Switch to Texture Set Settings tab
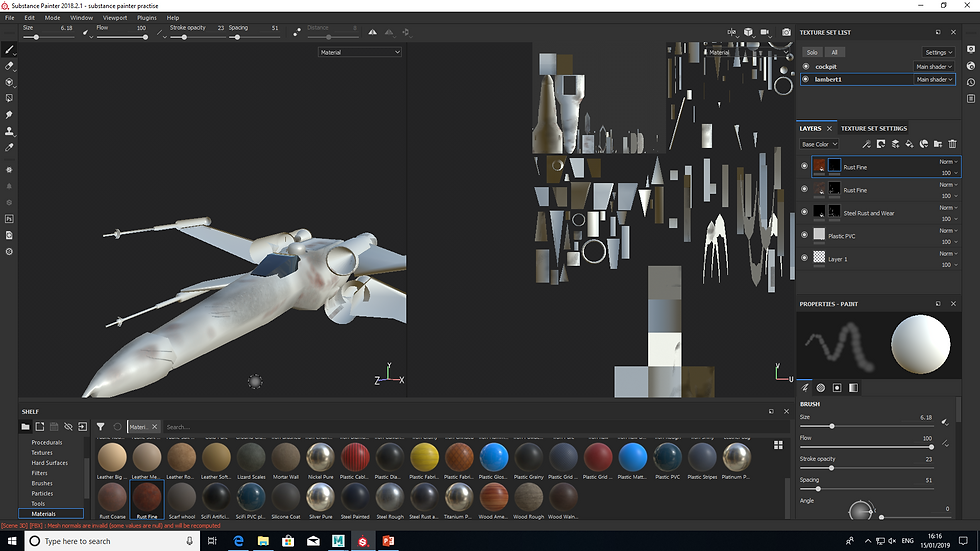The height and width of the screenshot is (551, 980). 873,128
